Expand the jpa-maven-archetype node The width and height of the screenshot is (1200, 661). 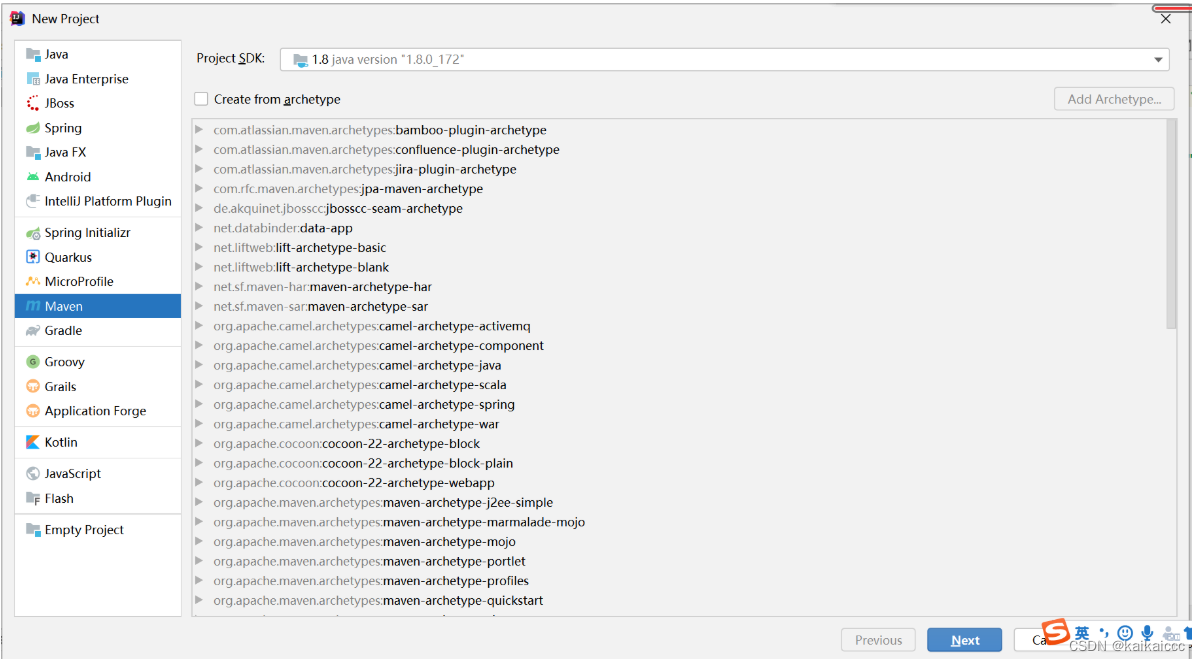[x=200, y=189]
